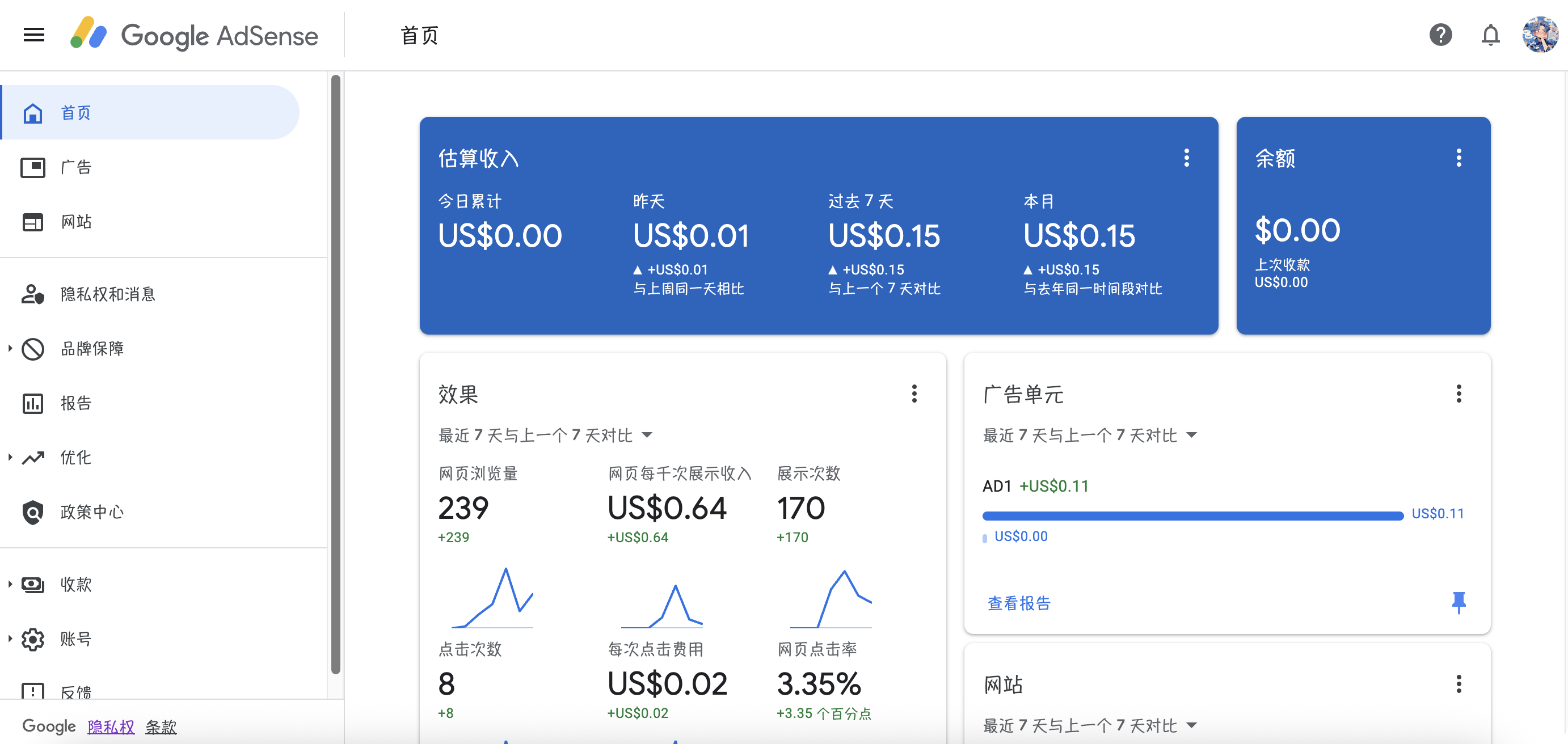Open the 条款 footer link
Screen dimensions: 1568x744
click(x=161, y=726)
